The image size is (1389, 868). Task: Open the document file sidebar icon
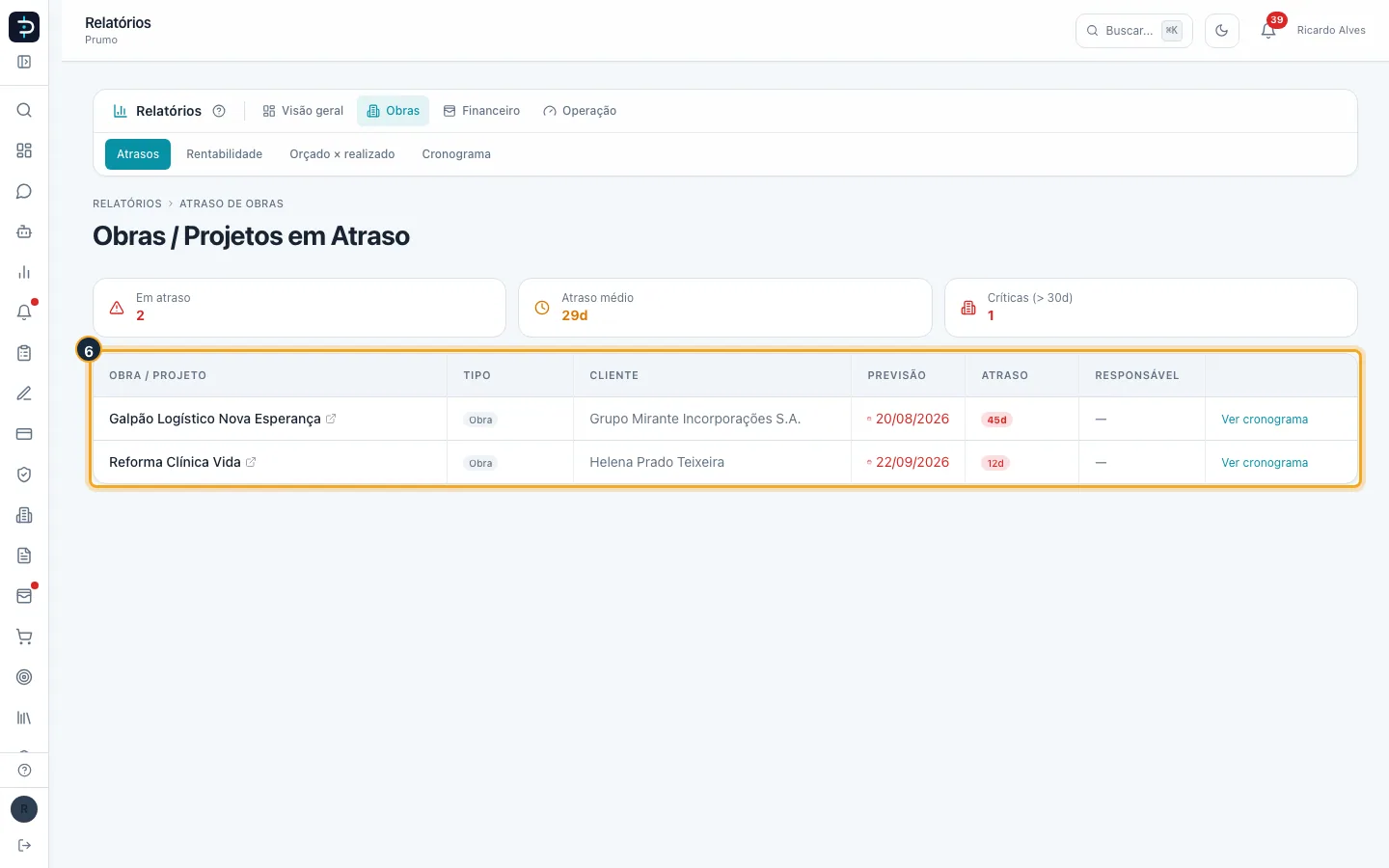pyautogui.click(x=24, y=556)
